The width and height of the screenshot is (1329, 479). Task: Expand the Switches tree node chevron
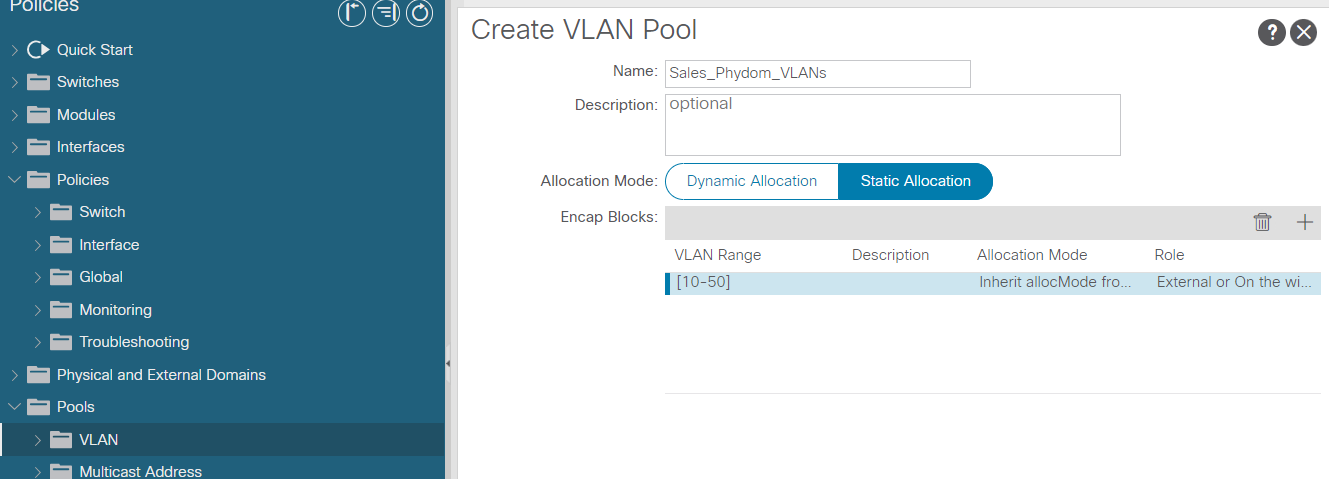pos(14,82)
